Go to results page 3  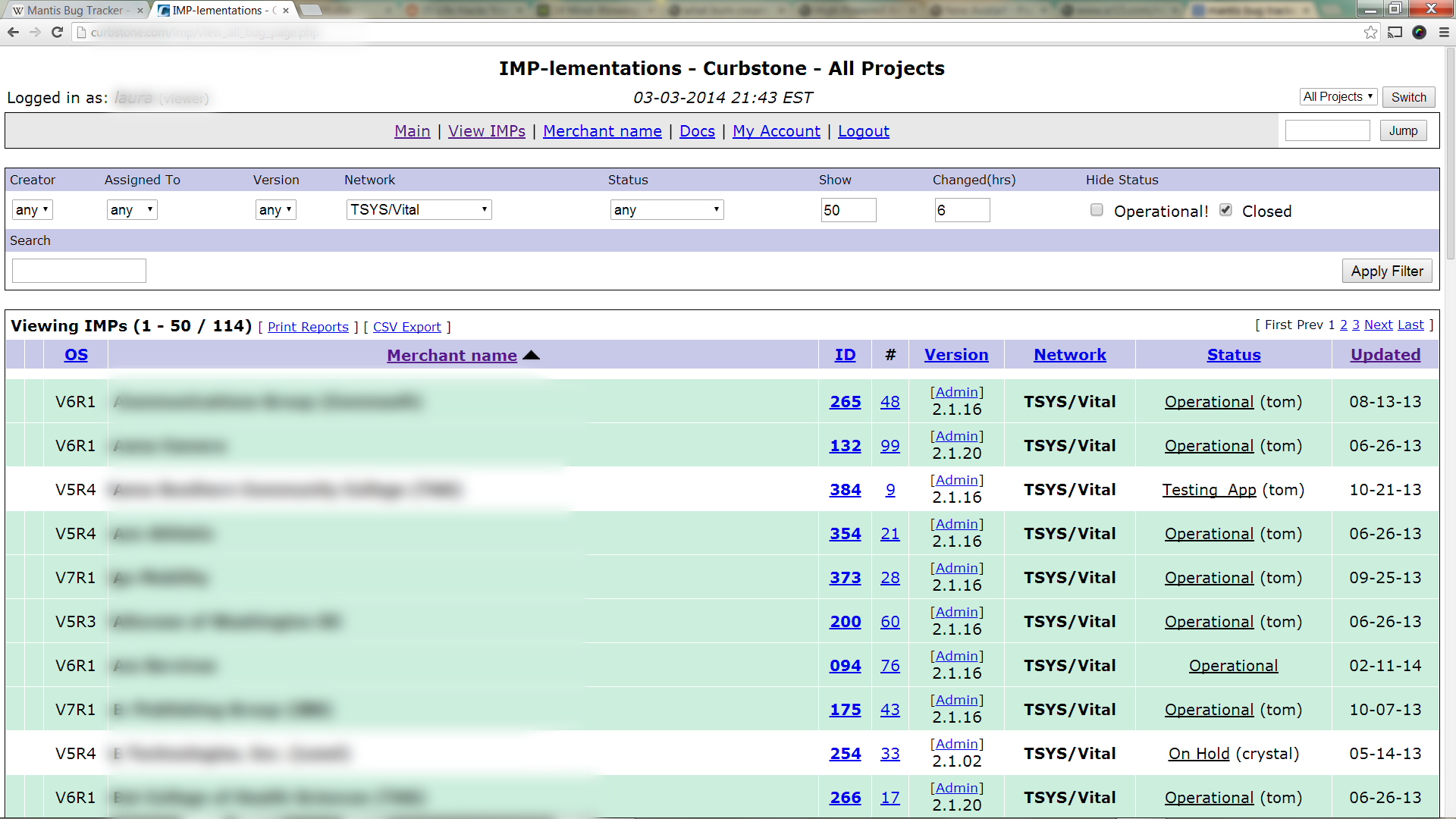click(x=1356, y=325)
